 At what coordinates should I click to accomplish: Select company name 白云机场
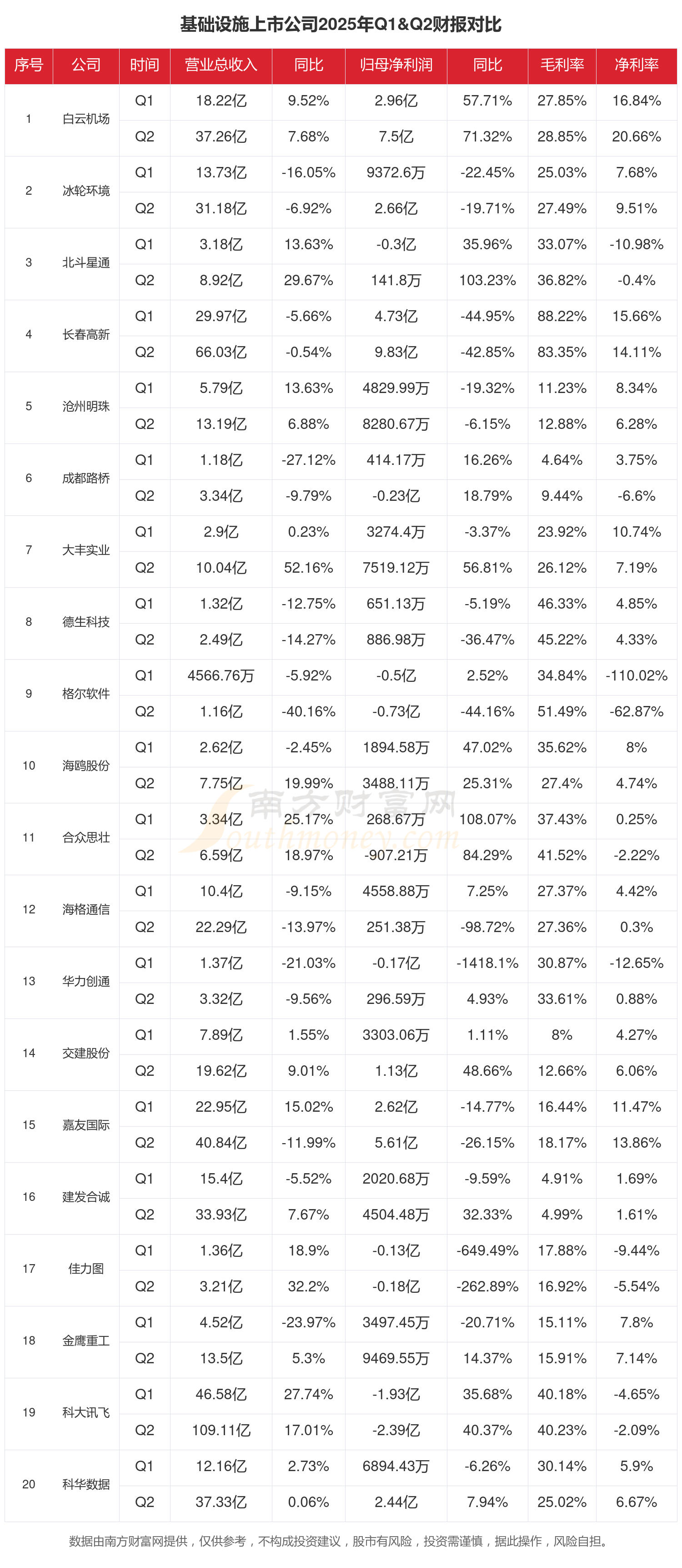pyautogui.click(x=86, y=119)
